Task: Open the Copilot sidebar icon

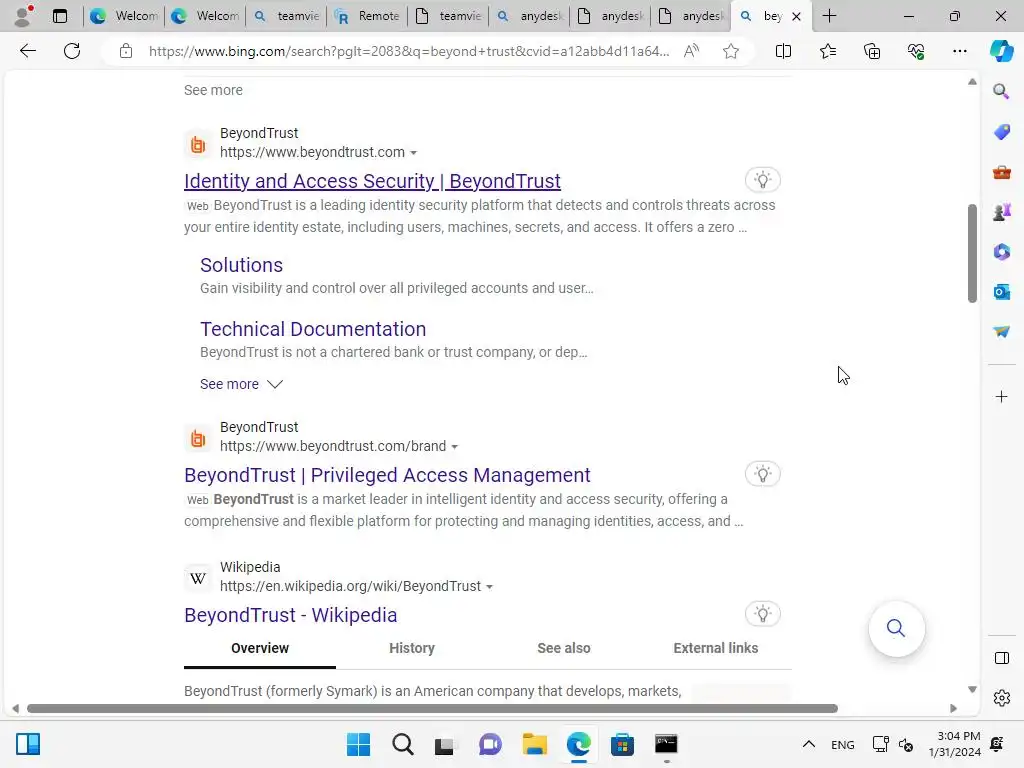Action: 1001,51
